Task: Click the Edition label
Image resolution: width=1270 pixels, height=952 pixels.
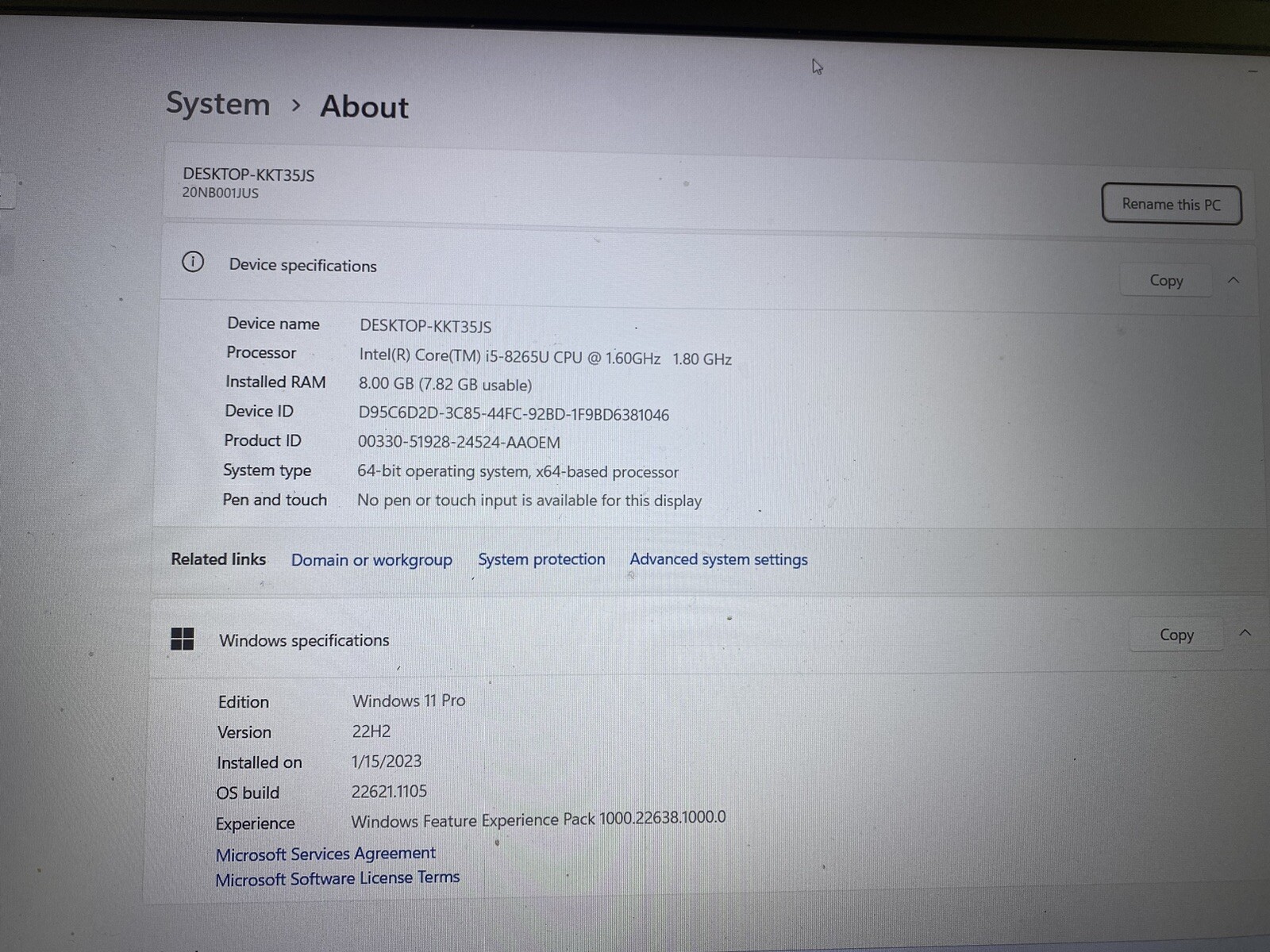Action: click(244, 702)
